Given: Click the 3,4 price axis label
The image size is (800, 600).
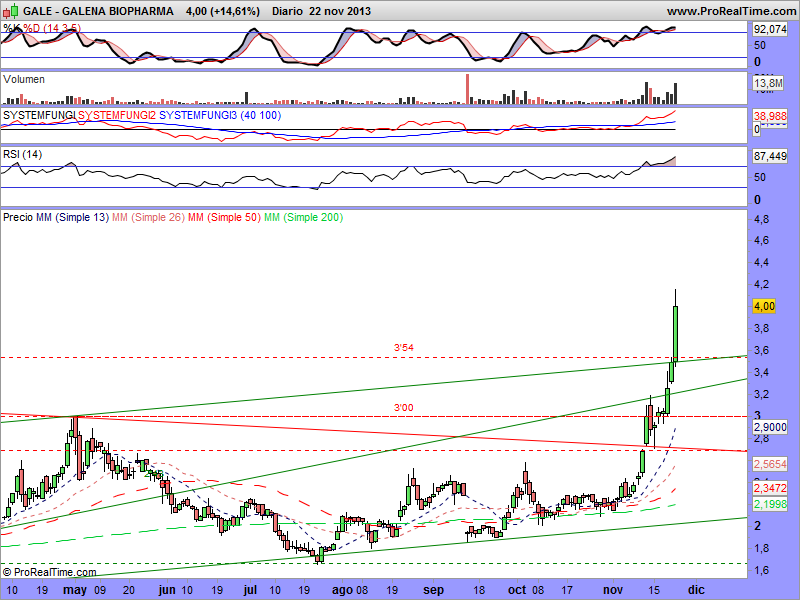Looking at the screenshot, I should coord(761,372).
